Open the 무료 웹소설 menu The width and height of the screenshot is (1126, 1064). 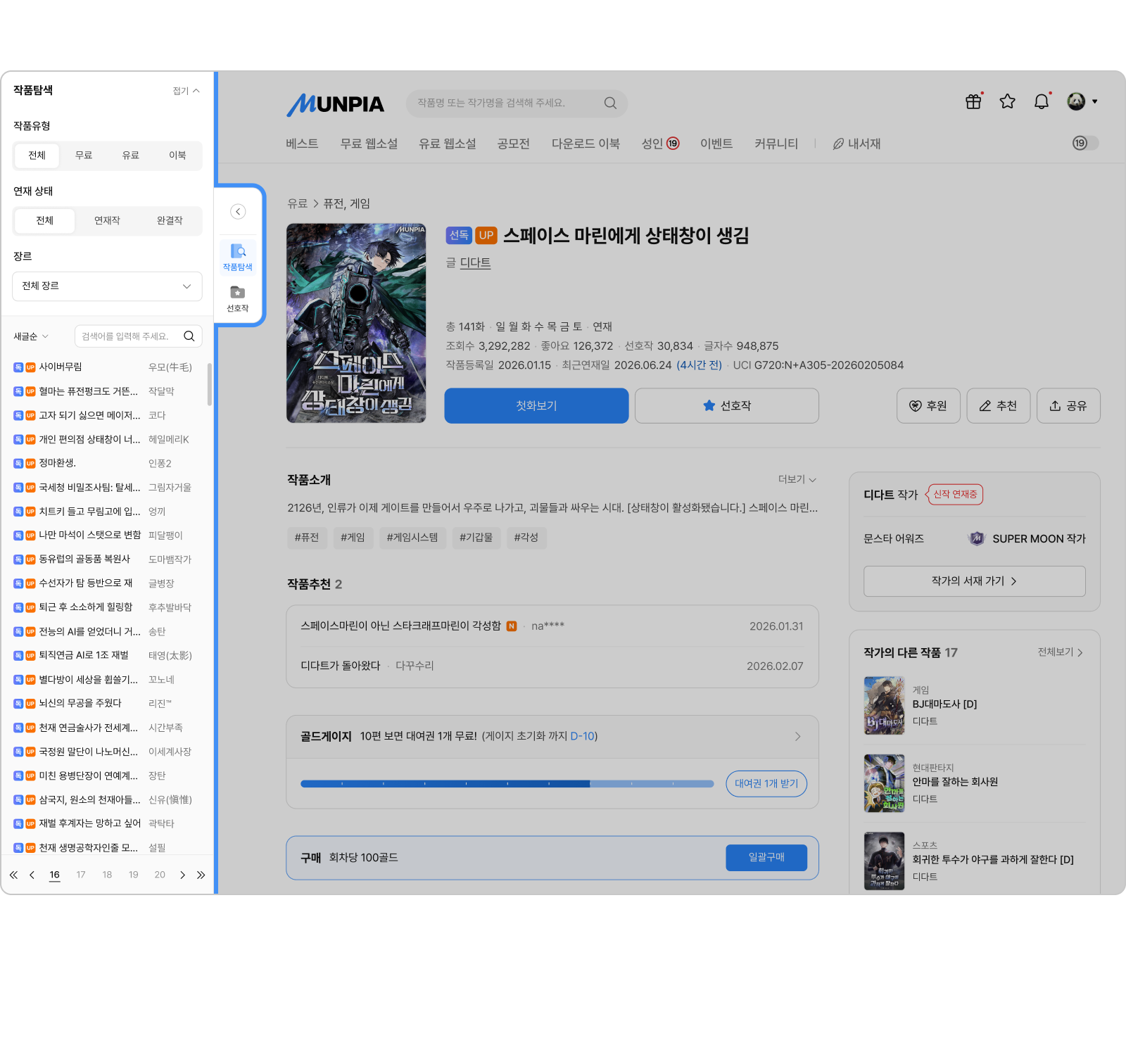point(369,144)
